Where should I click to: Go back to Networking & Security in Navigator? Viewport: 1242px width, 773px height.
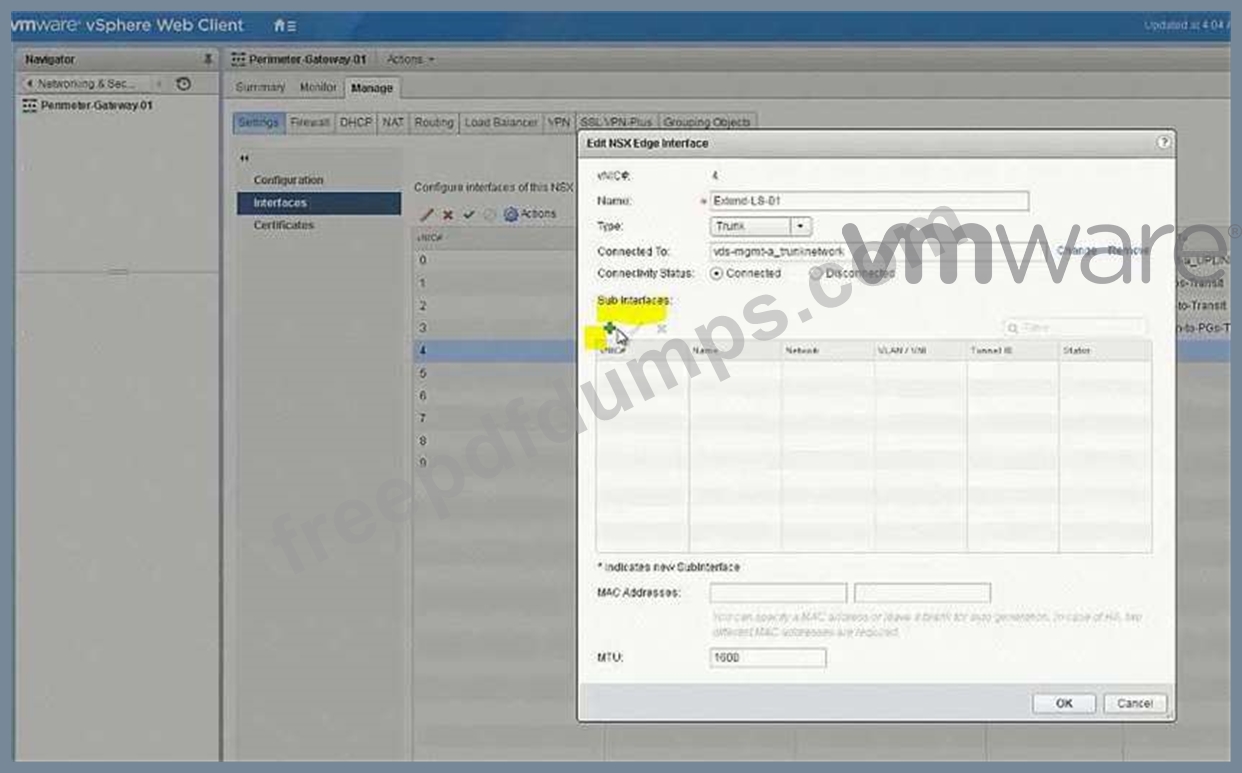click(84, 84)
